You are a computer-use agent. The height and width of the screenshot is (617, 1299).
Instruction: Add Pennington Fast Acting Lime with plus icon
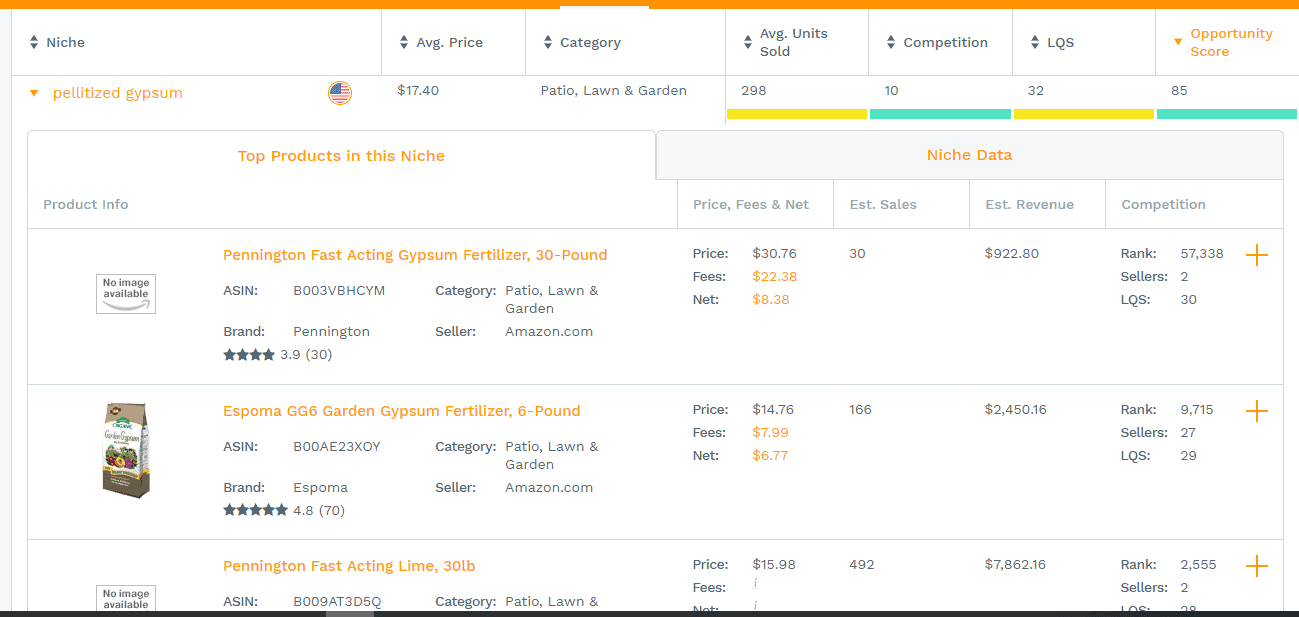(x=1257, y=566)
